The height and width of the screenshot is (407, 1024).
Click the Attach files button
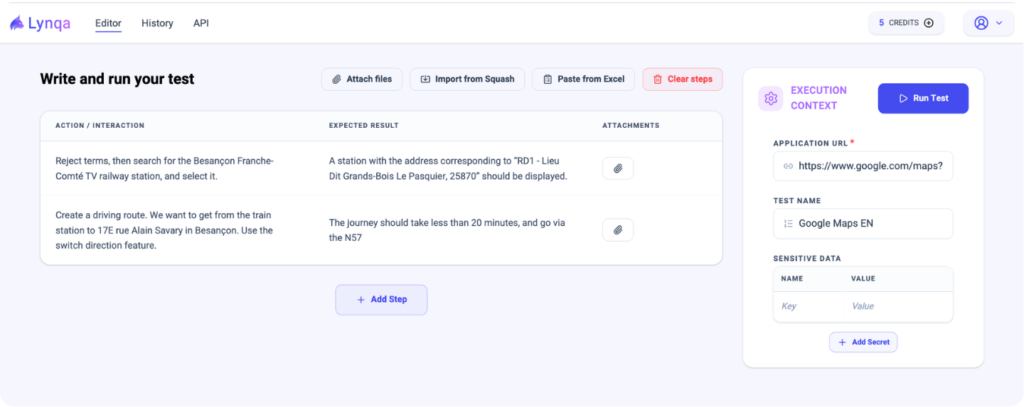pos(362,79)
